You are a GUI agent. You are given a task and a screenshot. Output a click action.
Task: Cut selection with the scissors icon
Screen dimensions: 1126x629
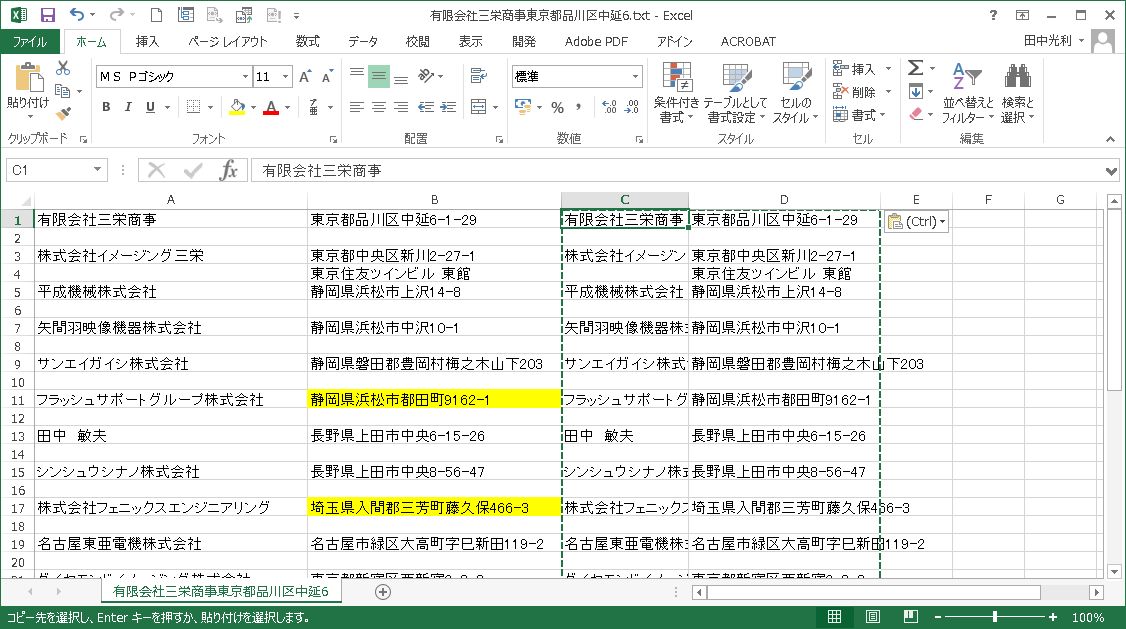pyautogui.click(x=63, y=69)
